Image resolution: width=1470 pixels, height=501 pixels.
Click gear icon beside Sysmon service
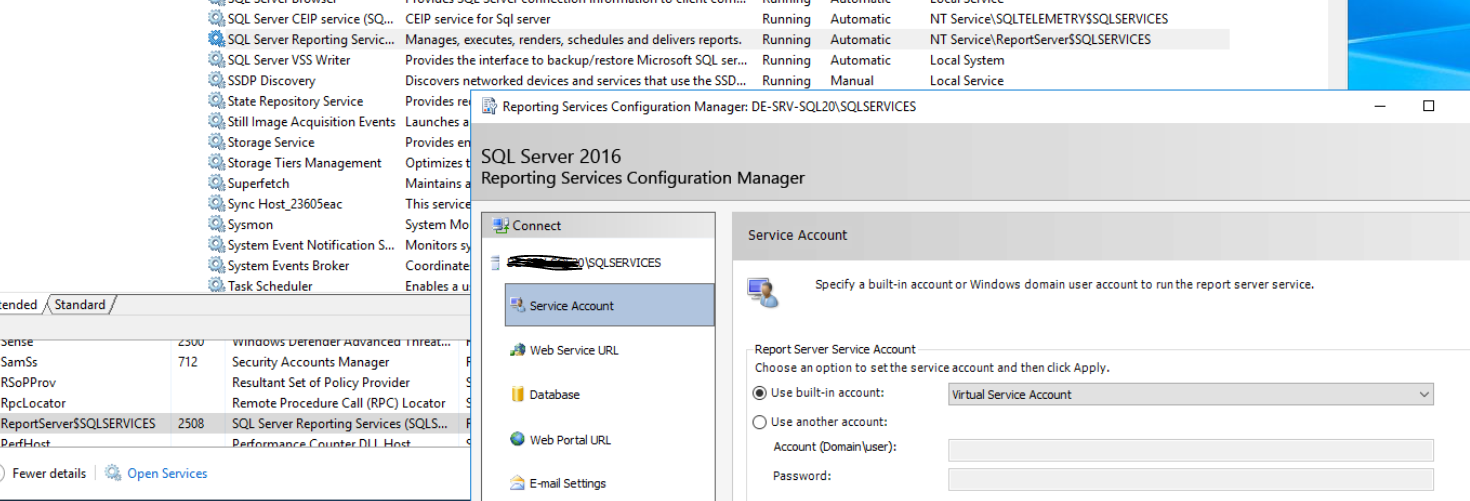click(x=216, y=224)
